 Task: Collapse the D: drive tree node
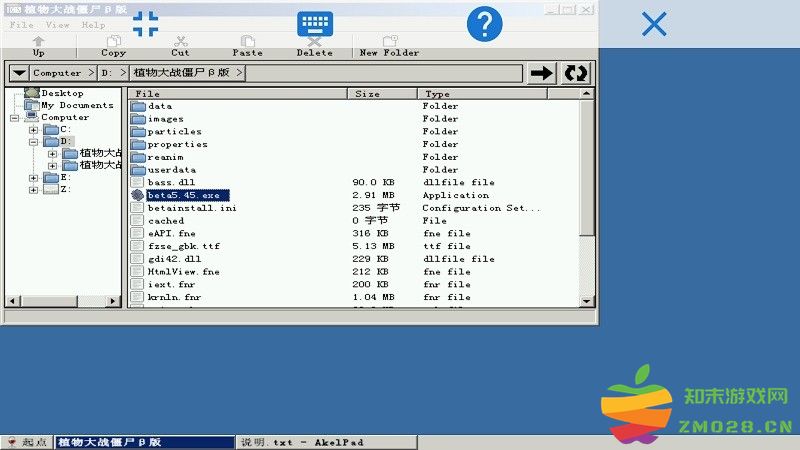pos(33,142)
